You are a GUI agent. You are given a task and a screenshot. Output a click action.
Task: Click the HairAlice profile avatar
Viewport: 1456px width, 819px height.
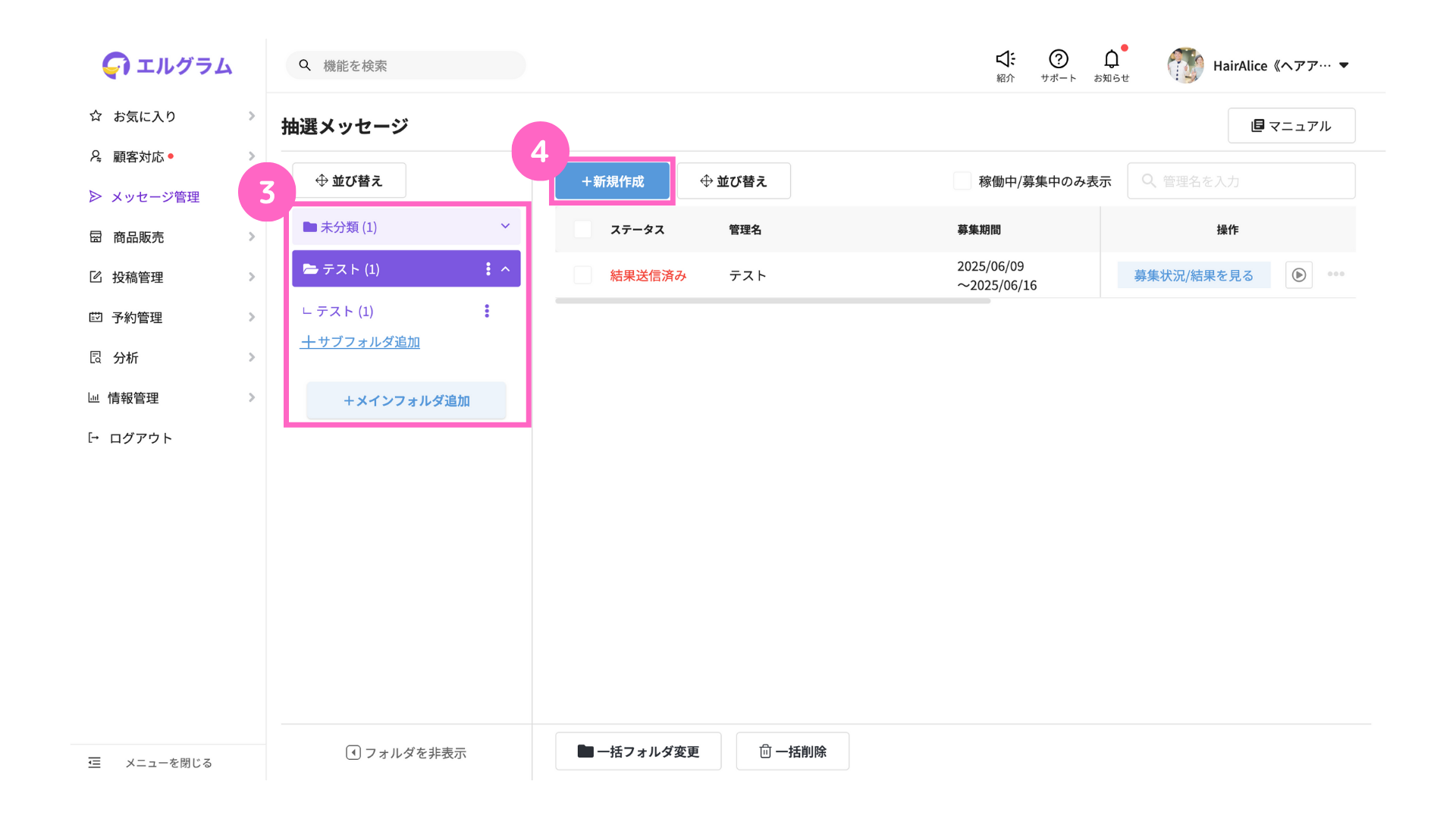click(x=1185, y=65)
